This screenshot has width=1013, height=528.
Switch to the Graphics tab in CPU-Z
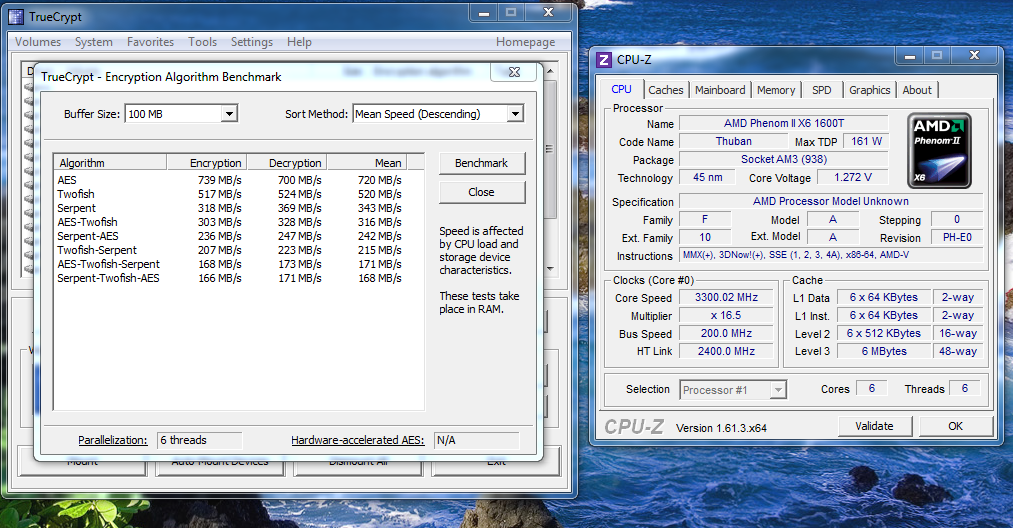pyautogui.click(x=870, y=90)
